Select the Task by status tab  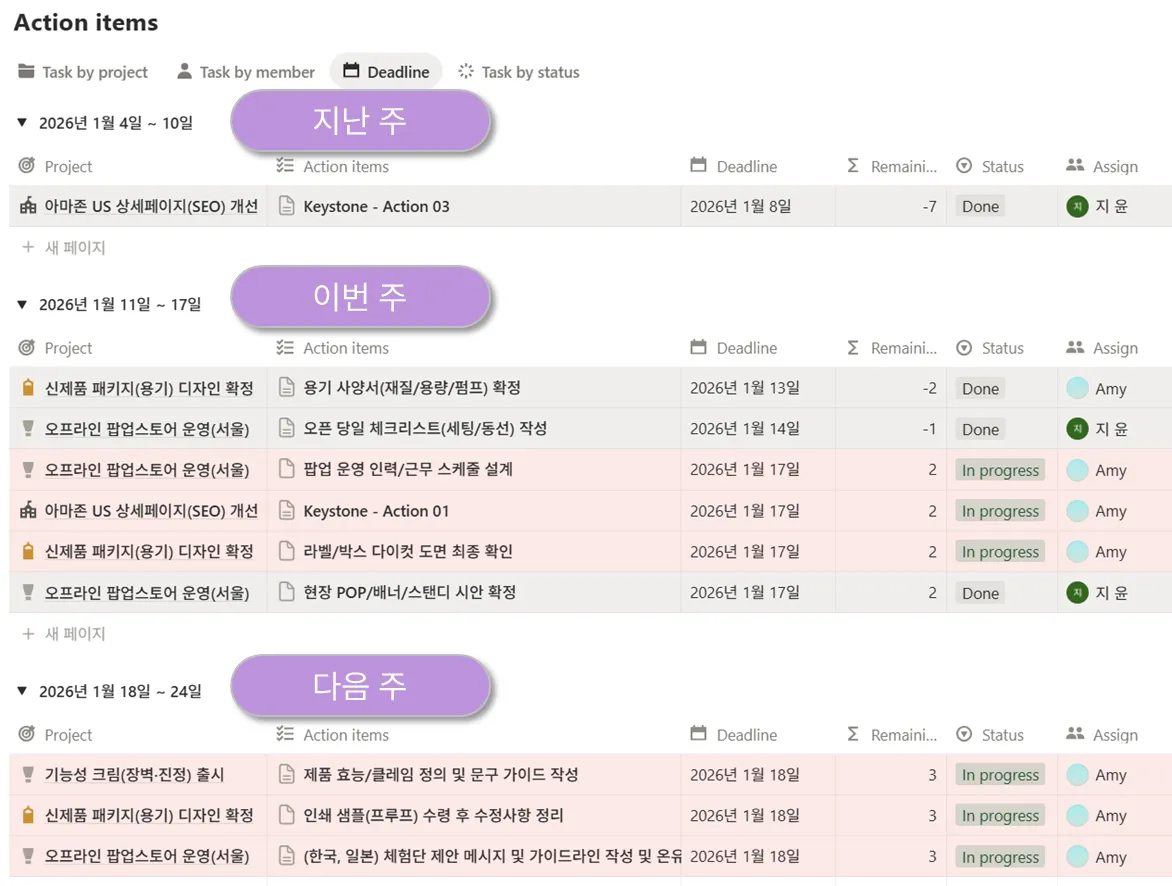[519, 72]
